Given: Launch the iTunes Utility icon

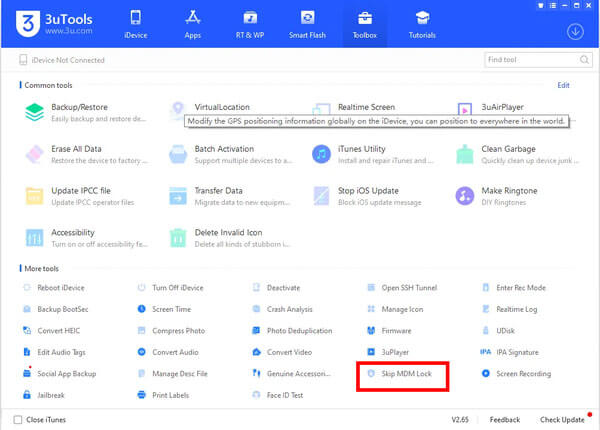Looking at the screenshot, I should point(322,153).
